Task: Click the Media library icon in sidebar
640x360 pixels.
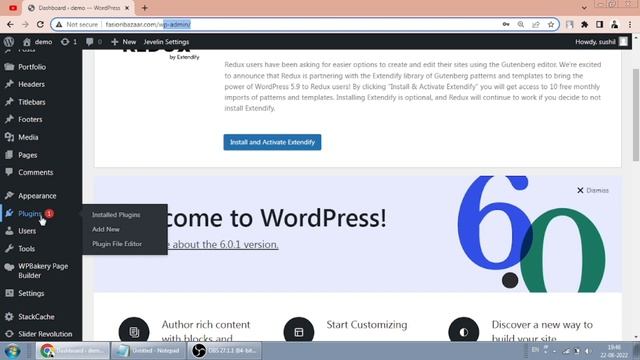Action: 9,137
